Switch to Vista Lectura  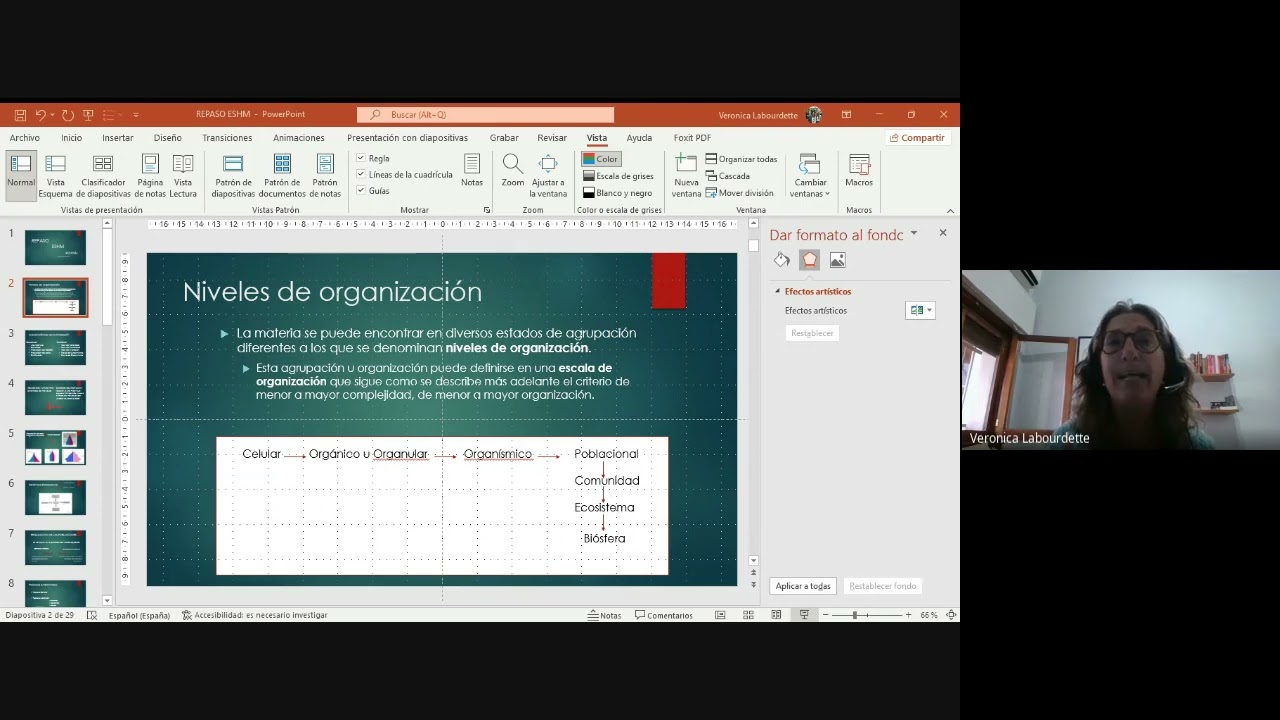(x=183, y=176)
